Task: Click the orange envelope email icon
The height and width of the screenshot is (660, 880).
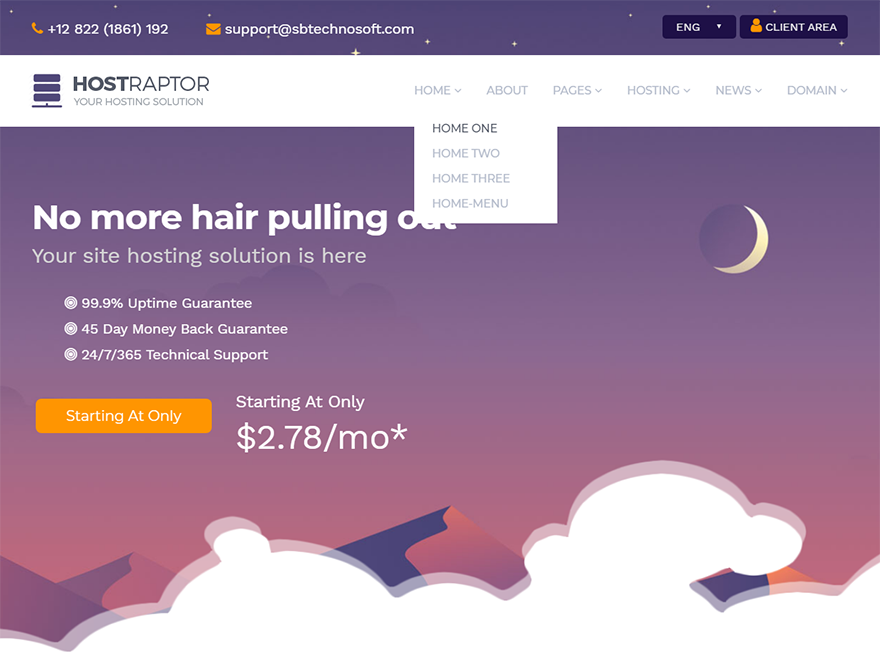Action: [213, 29]
